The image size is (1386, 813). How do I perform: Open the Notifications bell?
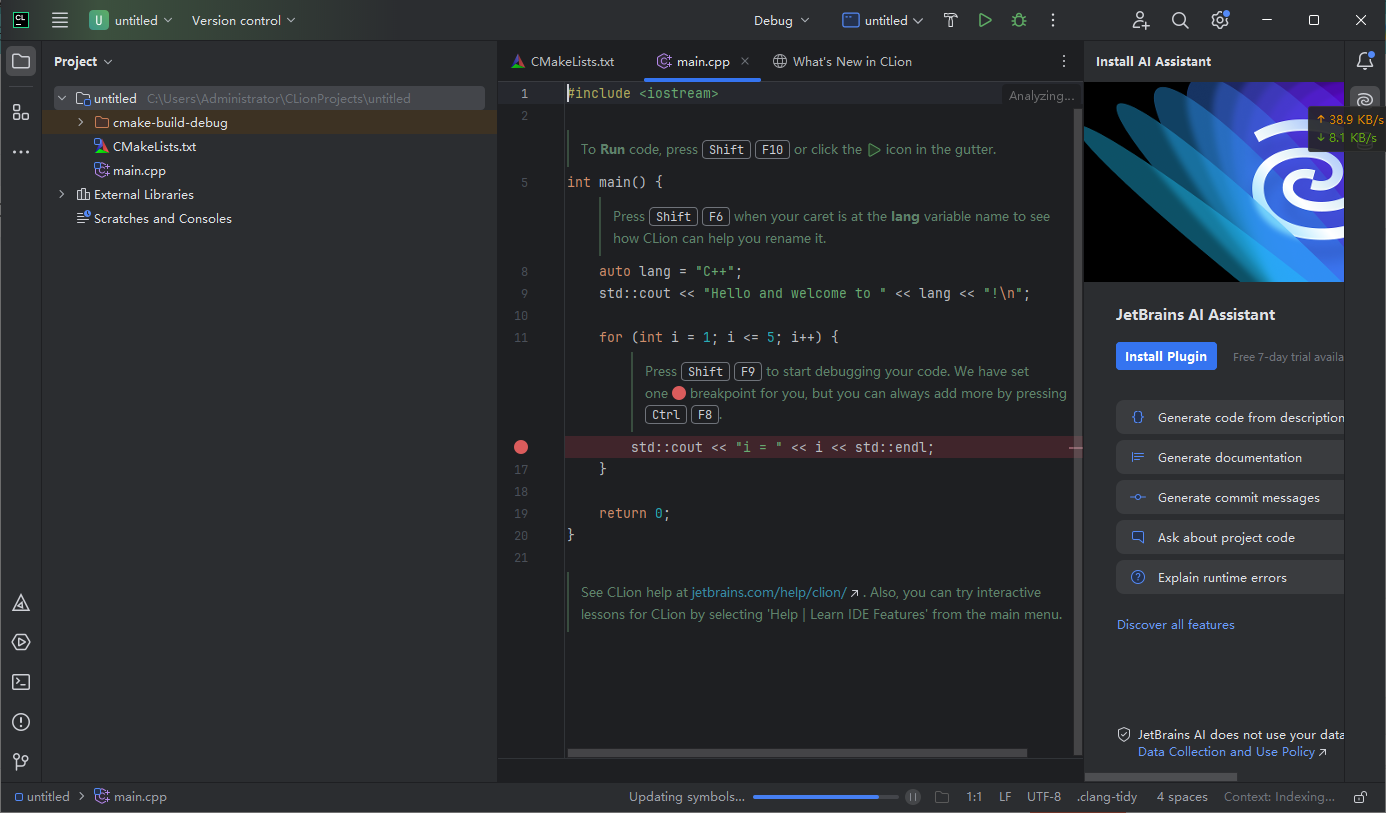[x=1365, y=61]
